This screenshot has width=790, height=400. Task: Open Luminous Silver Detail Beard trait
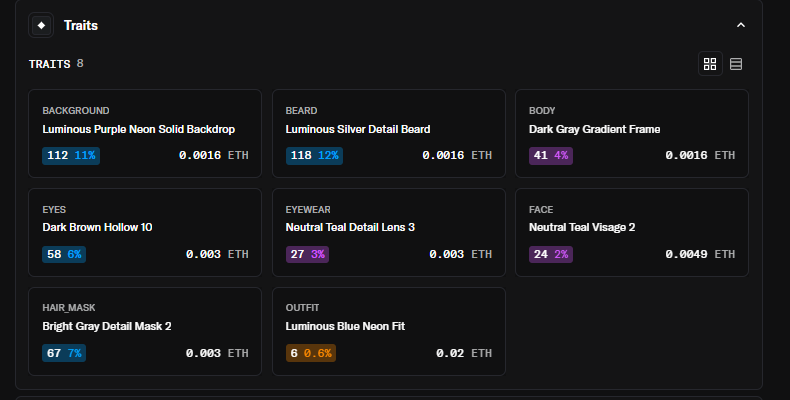(x=388, y=134)
